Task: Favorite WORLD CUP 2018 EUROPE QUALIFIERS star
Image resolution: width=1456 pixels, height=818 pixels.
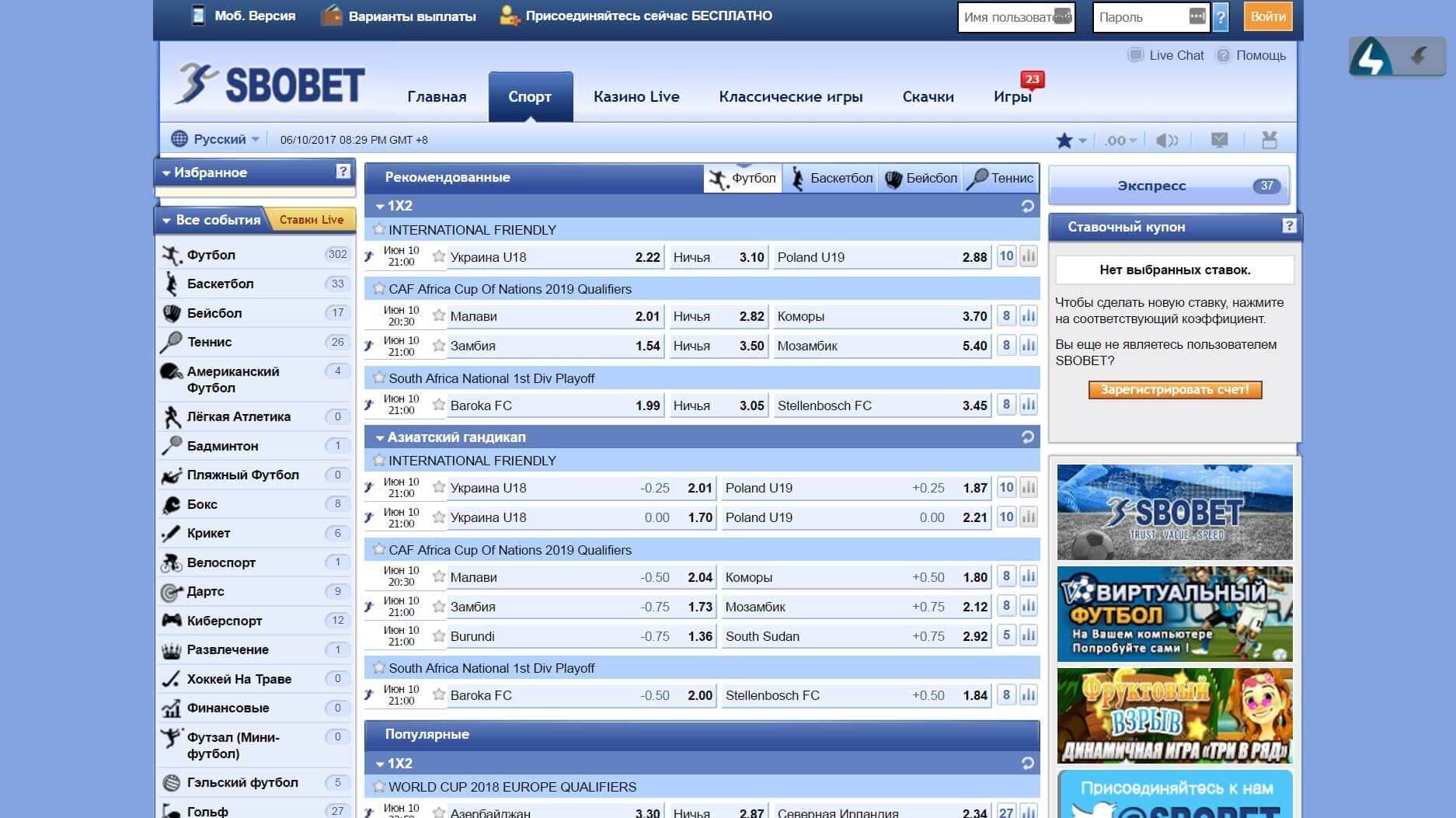Action: (x=378, y=786)
